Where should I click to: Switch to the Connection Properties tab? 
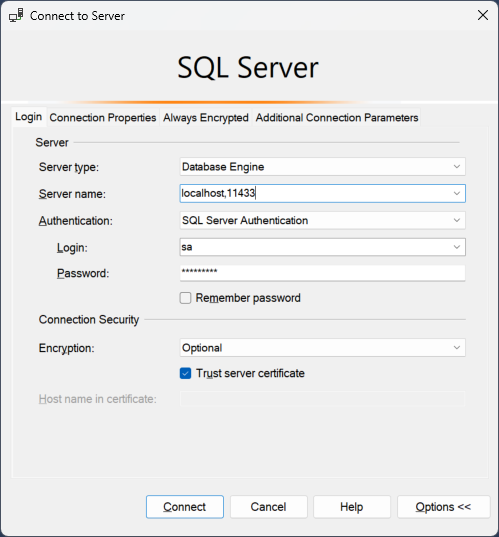point(103,117)
